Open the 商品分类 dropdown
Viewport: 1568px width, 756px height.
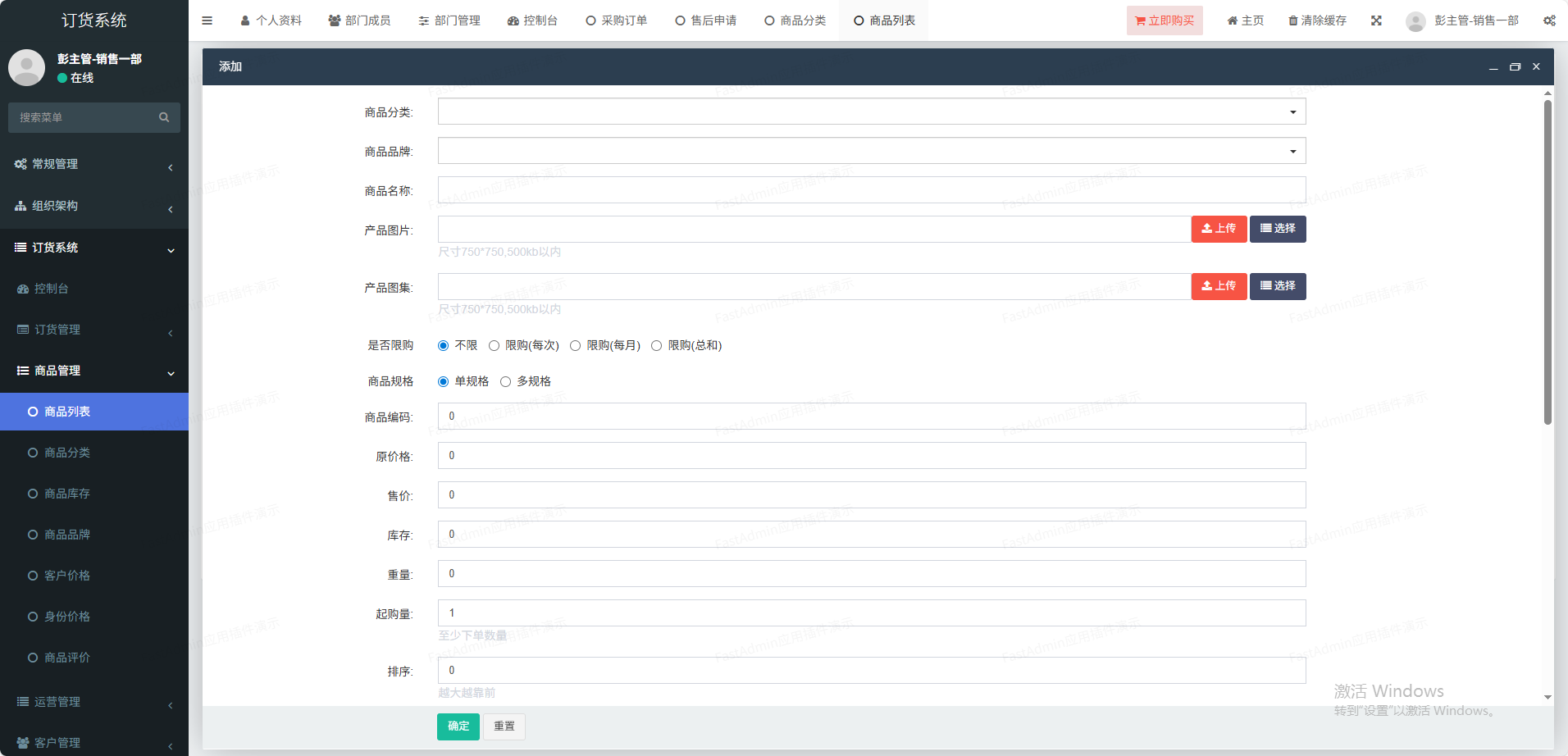coord(871,112)
